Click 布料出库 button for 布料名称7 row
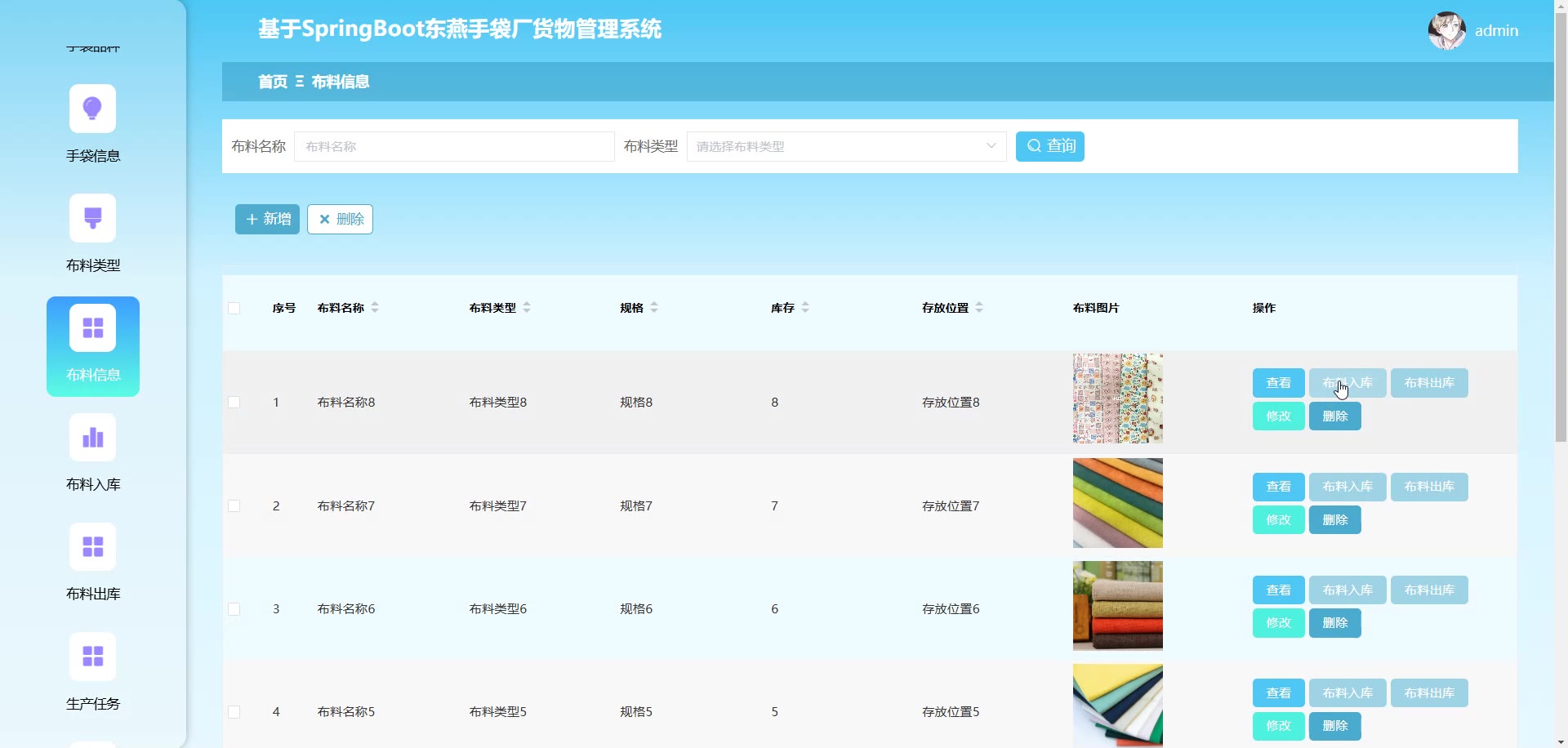Viewport: 1568px width, 748px height. pos(1428,487)
